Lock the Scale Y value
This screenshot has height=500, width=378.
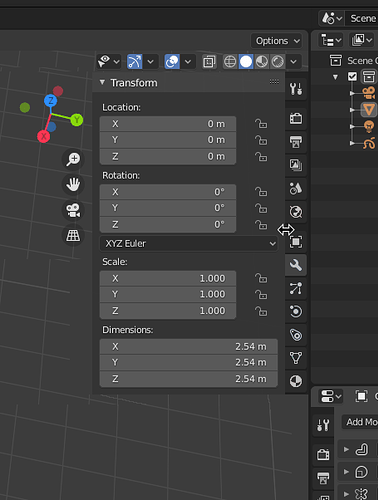coord(261,294)
